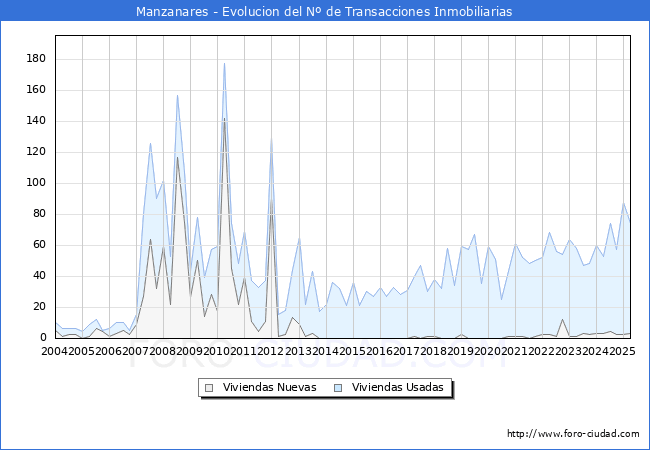Click the x-axis year label 2016
Image resolution: width=650 pixels, height=450 pixels.
(380, 351)
